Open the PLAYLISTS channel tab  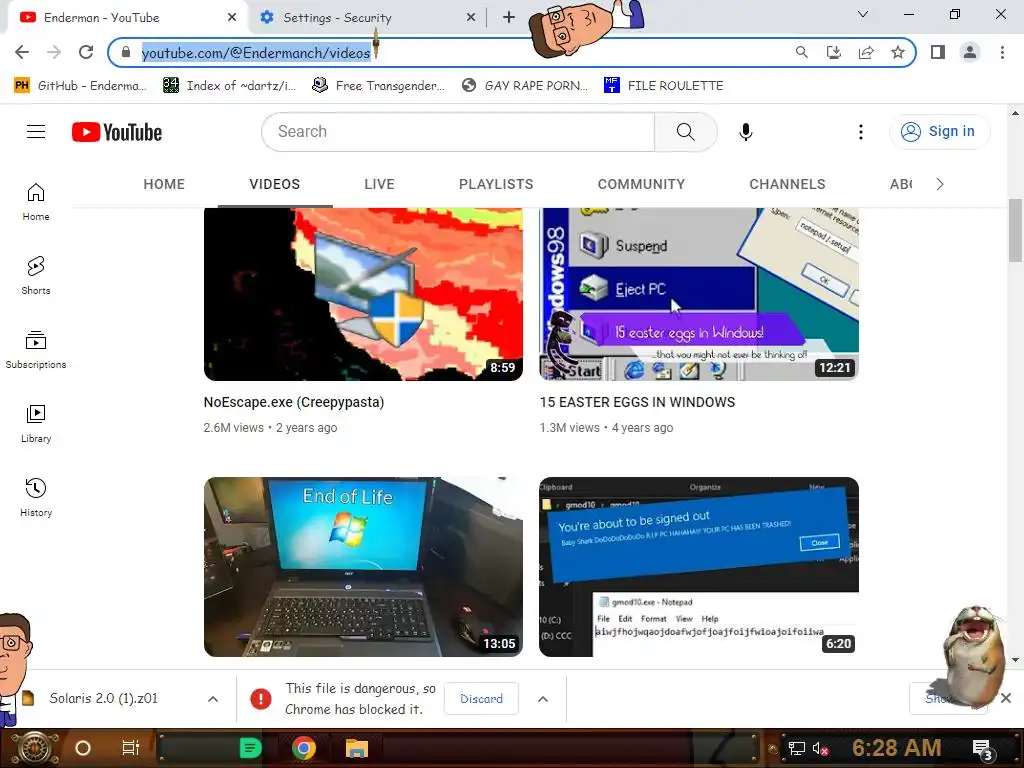(496, 184)
